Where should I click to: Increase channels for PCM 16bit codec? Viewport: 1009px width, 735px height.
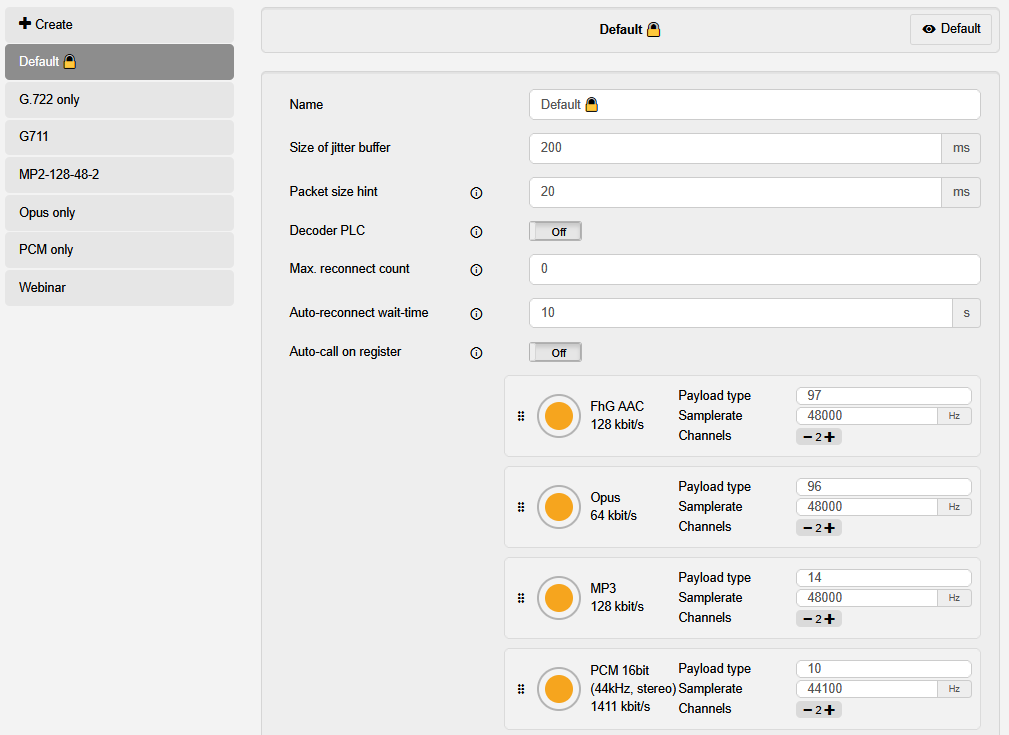coord(830,710)
